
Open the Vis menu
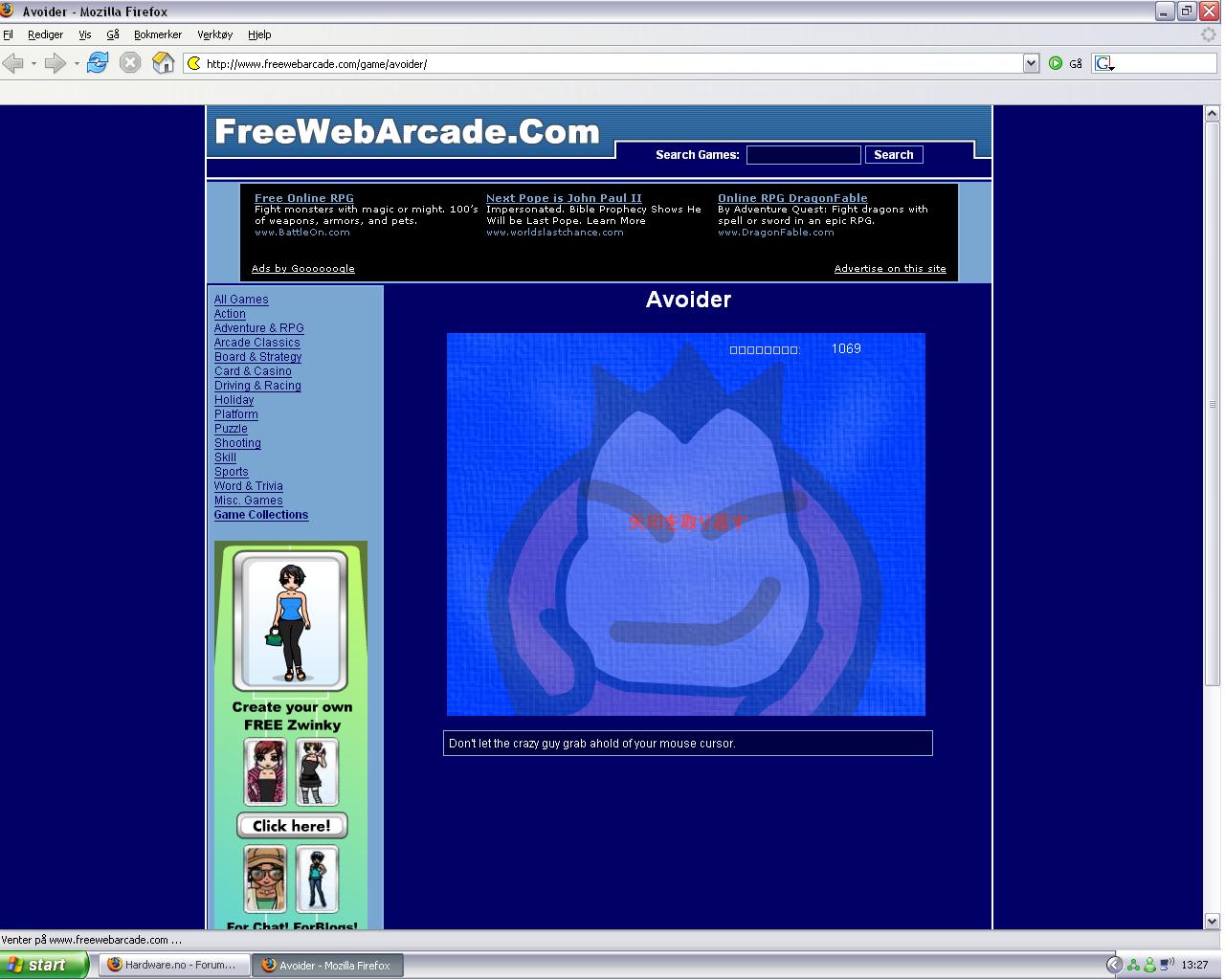[x=85, y=34]
